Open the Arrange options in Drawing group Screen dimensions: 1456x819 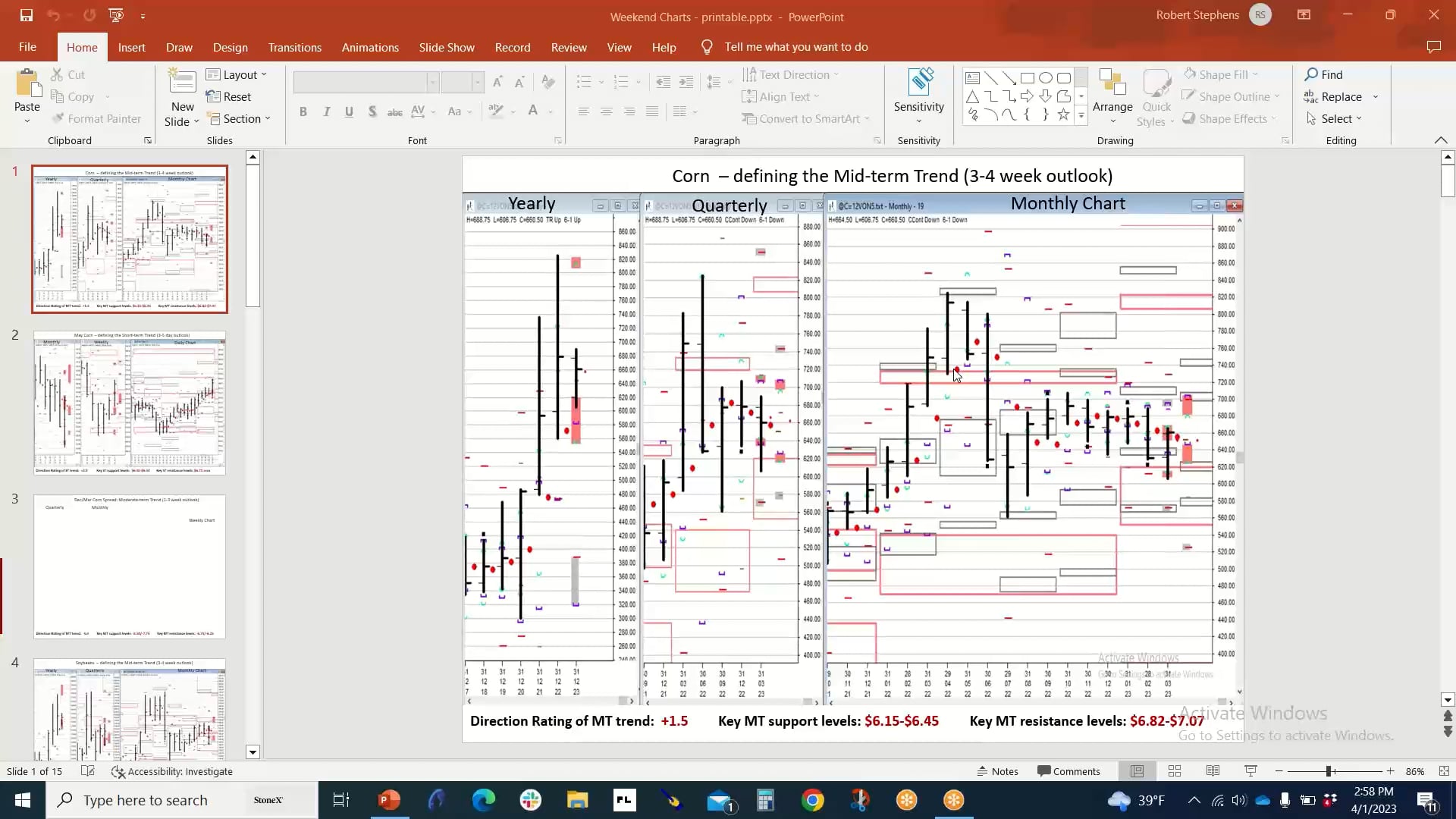pos(1112,96)
